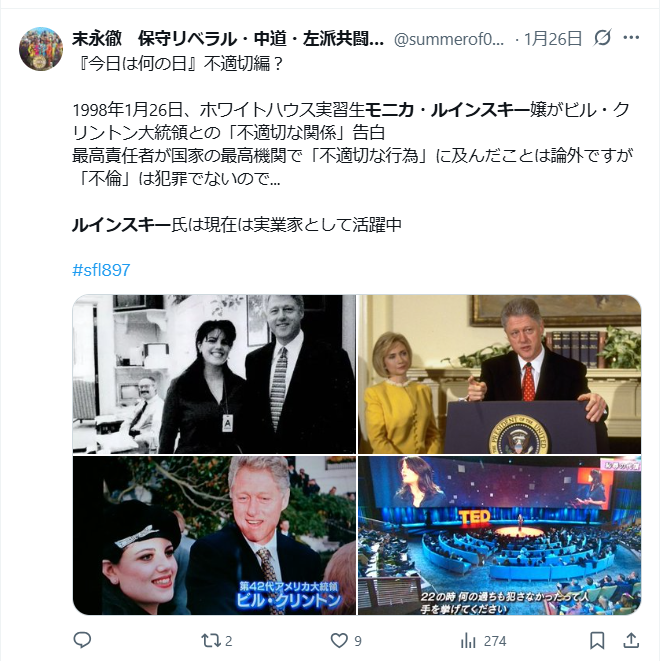Open the beret photo with ビル・クリントン caption
Image resolution: width=663 pixels, height=661 pixels.
[x=214, y=535]
